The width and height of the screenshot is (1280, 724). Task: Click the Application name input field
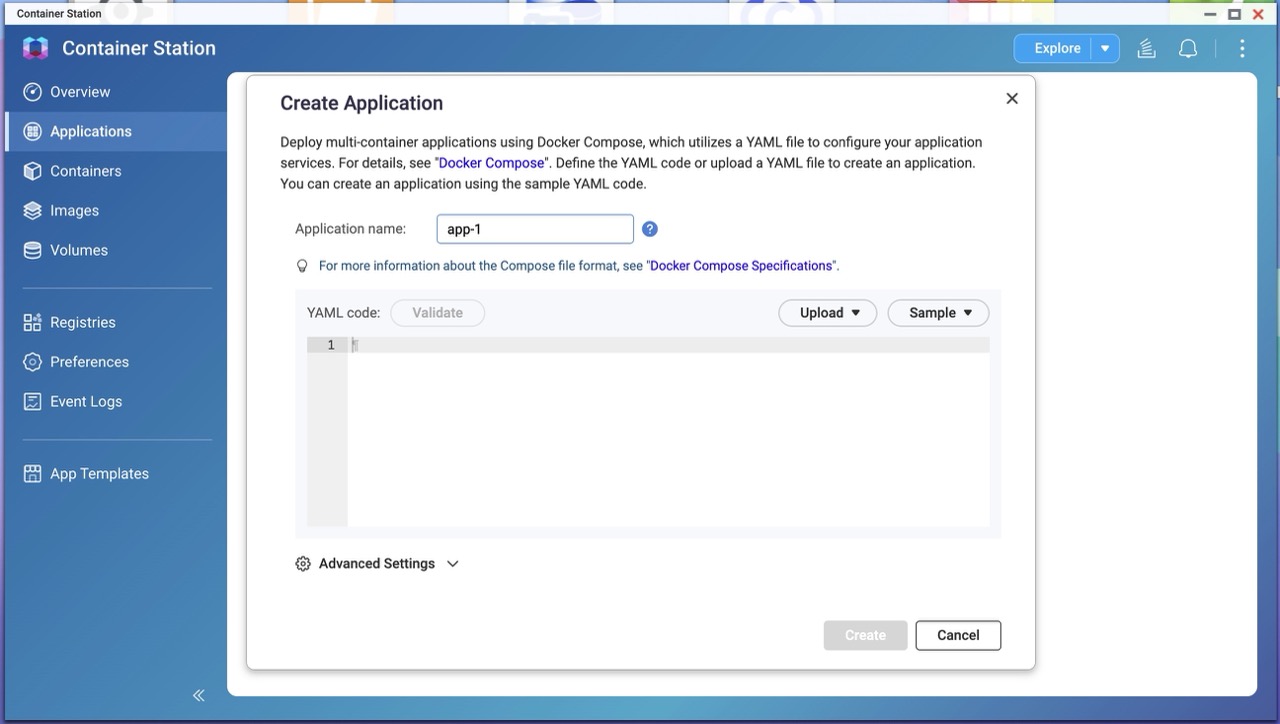click(535, 229)
